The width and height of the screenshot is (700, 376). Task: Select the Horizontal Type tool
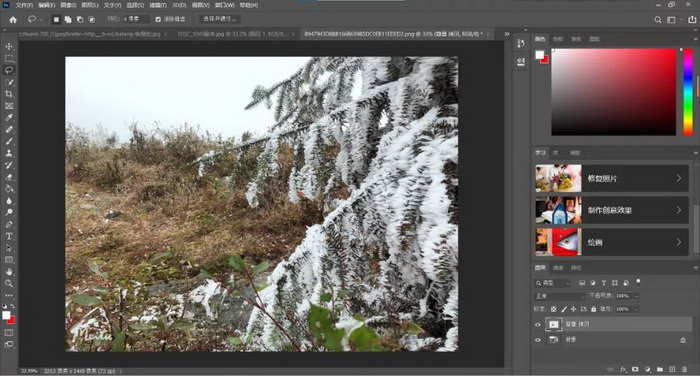click(9, 236)
